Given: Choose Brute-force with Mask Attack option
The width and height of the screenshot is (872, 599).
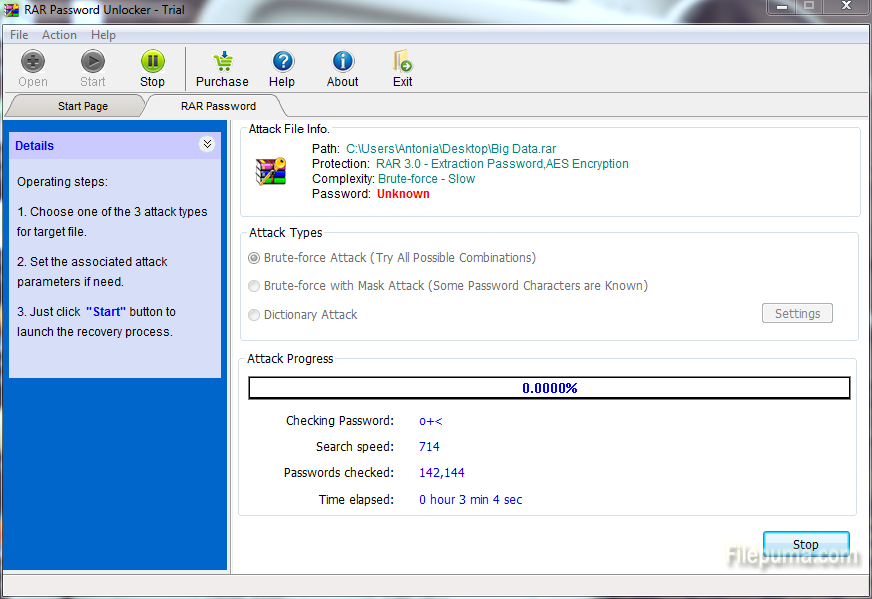Looking at the screenshot, I should click(254, 286).
